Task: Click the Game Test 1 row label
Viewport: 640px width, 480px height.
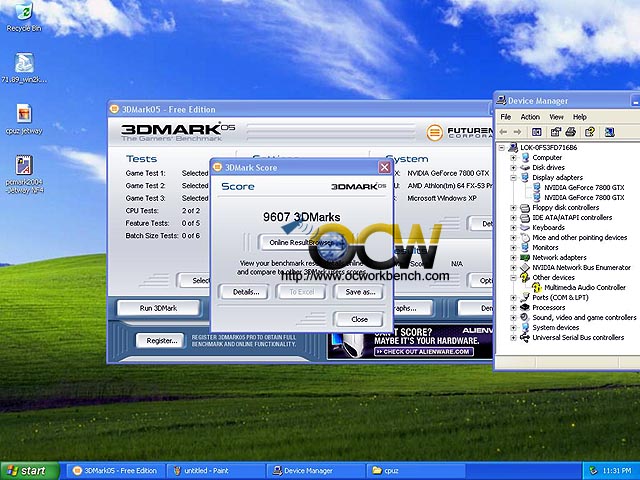Action: (145, 173)
